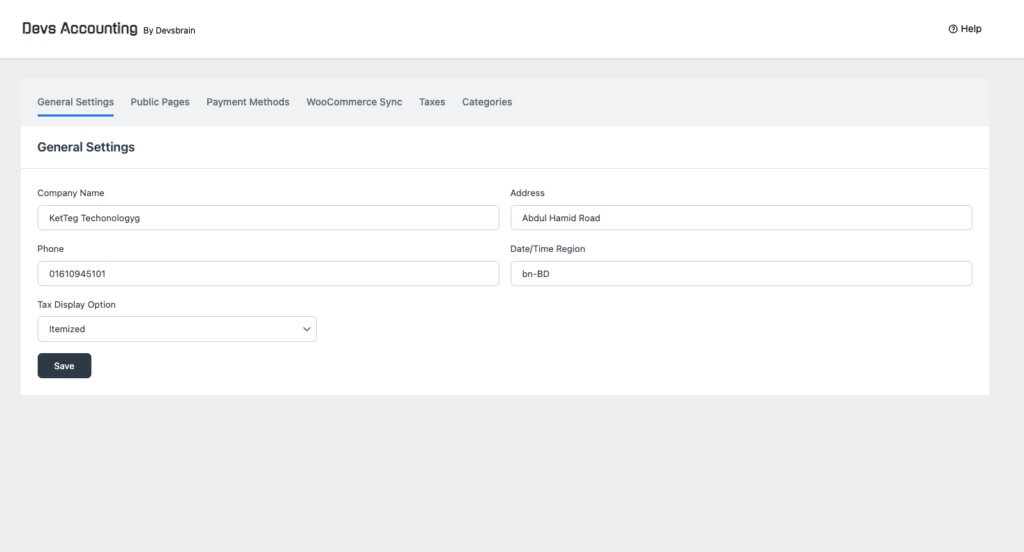
Task: Click the Devs Accounting logo title
Action: (80, 29)
